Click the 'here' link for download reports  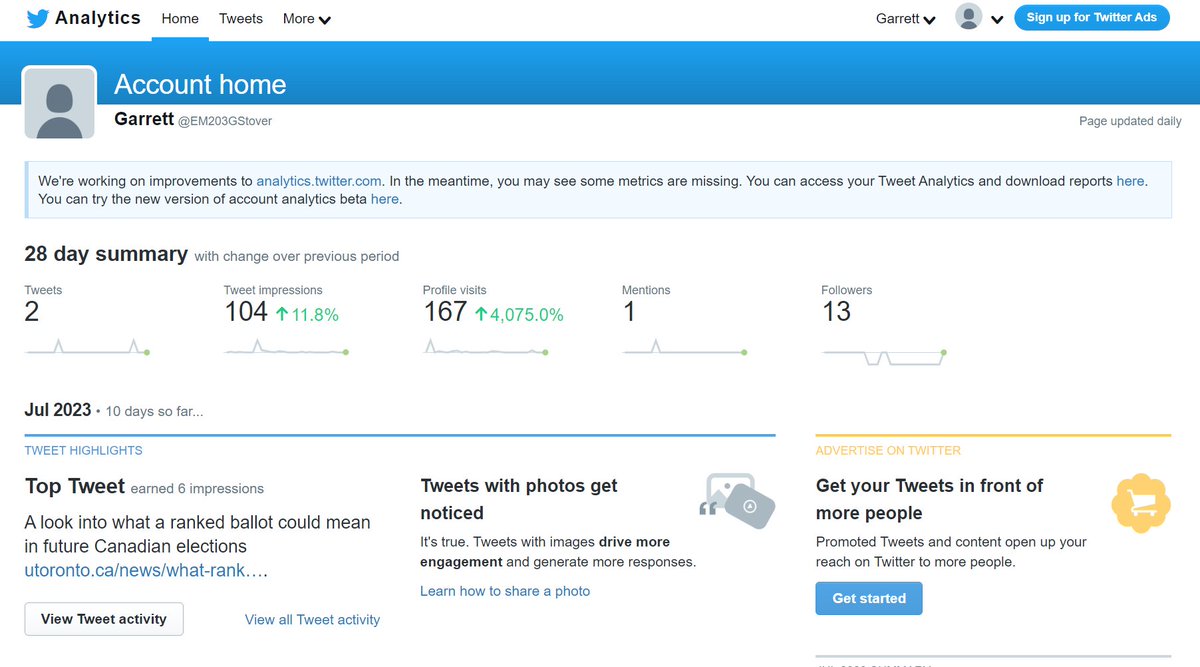(x=1130, y=181)
